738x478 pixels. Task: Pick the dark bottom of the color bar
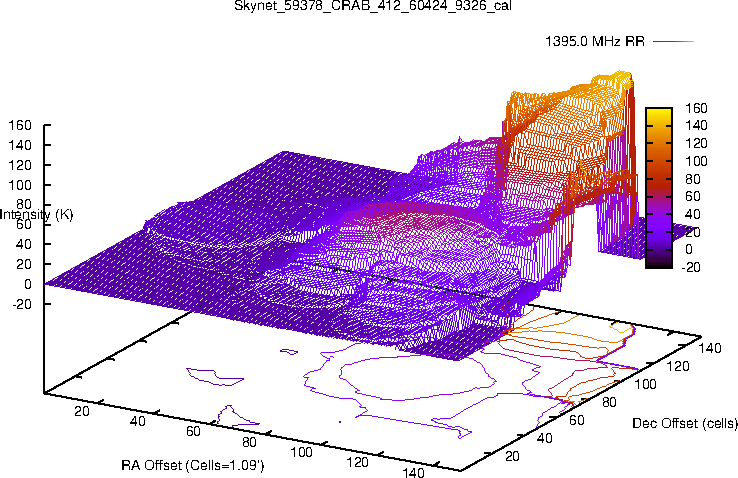[x=658, y=263]
